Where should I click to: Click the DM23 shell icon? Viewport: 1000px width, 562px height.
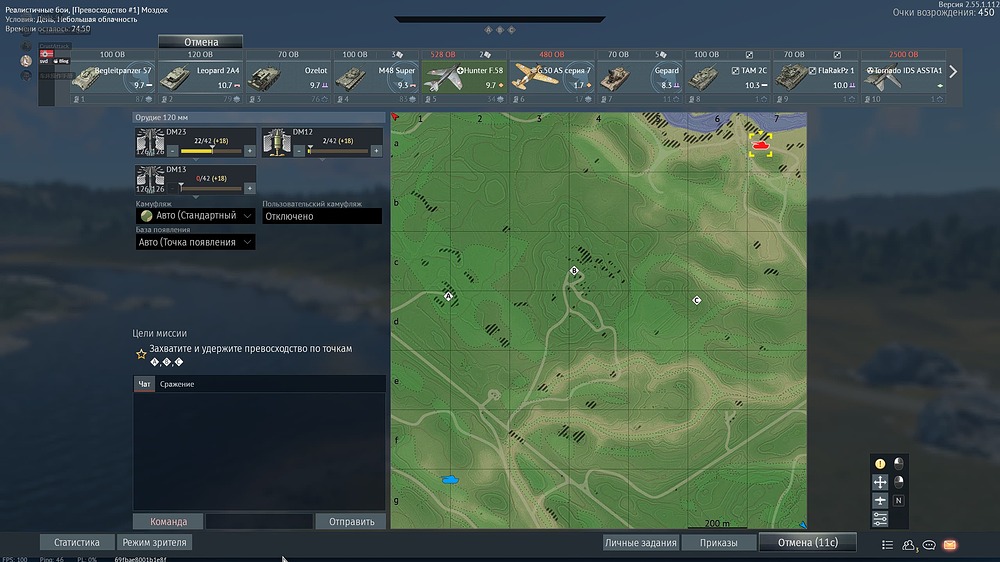[151, 142]
